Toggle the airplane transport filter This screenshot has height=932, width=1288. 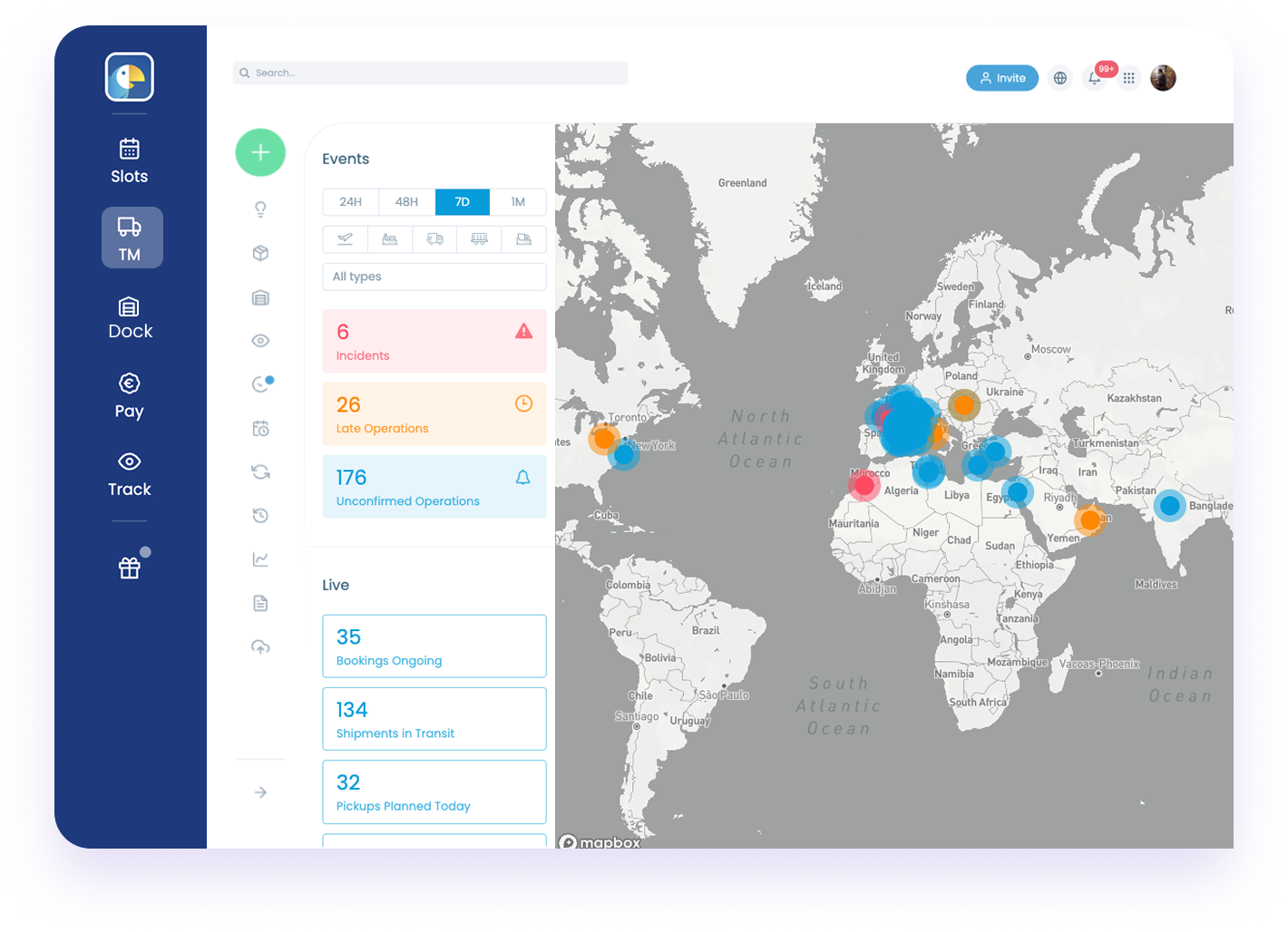point(346,239)
